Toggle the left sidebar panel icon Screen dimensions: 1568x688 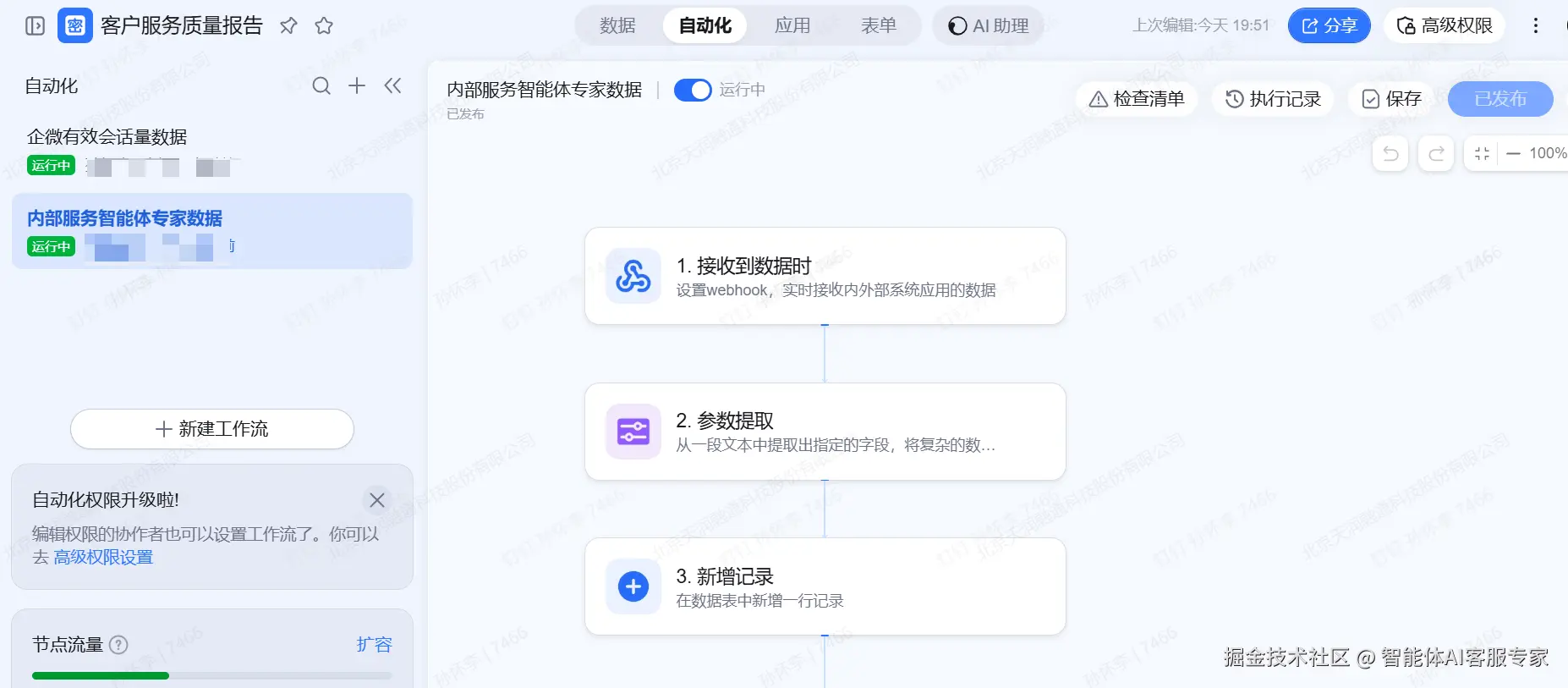(35, 26)
